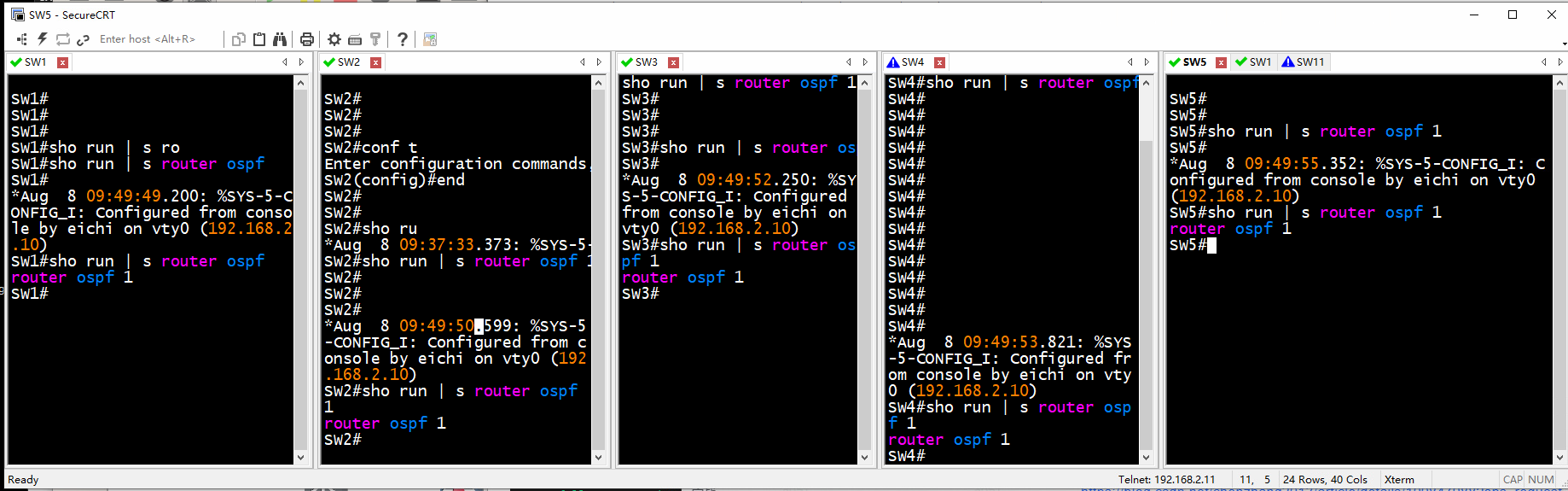The image size is (1568, 491).
Task: Click scroll-down arrow in SW3 pane
Action: pos(864,458)
